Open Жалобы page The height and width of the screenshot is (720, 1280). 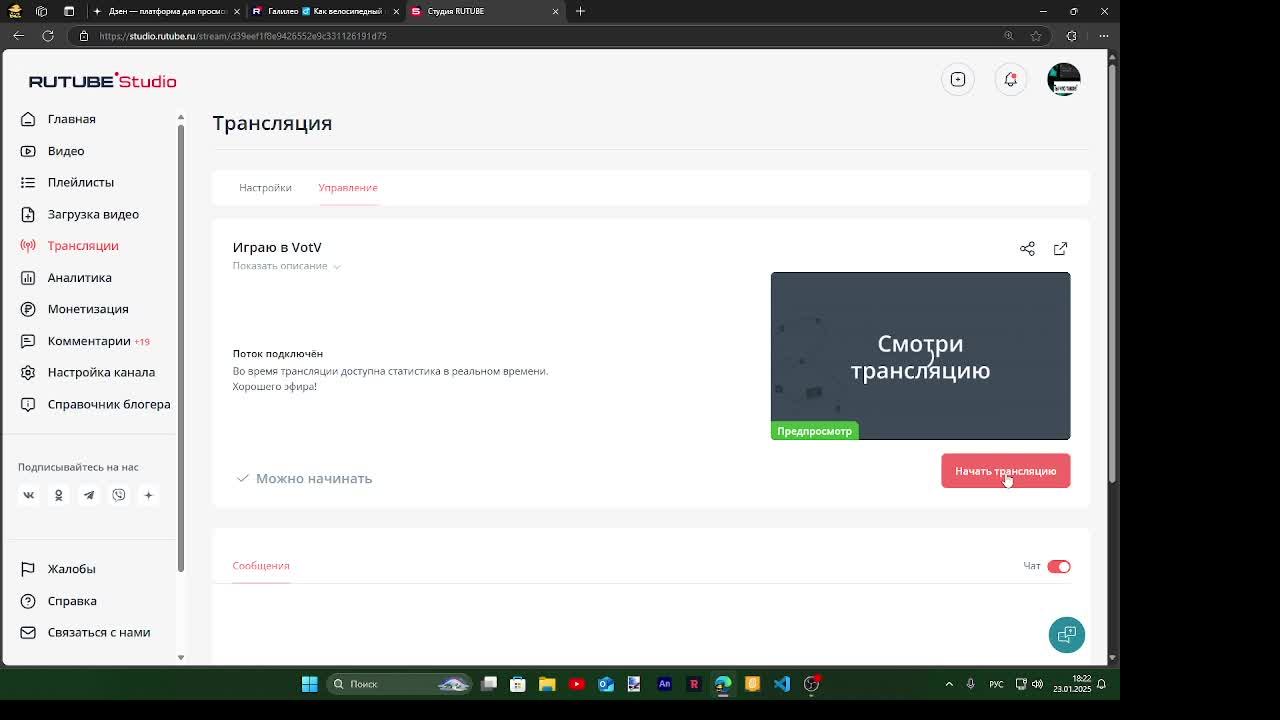point(58,569)
